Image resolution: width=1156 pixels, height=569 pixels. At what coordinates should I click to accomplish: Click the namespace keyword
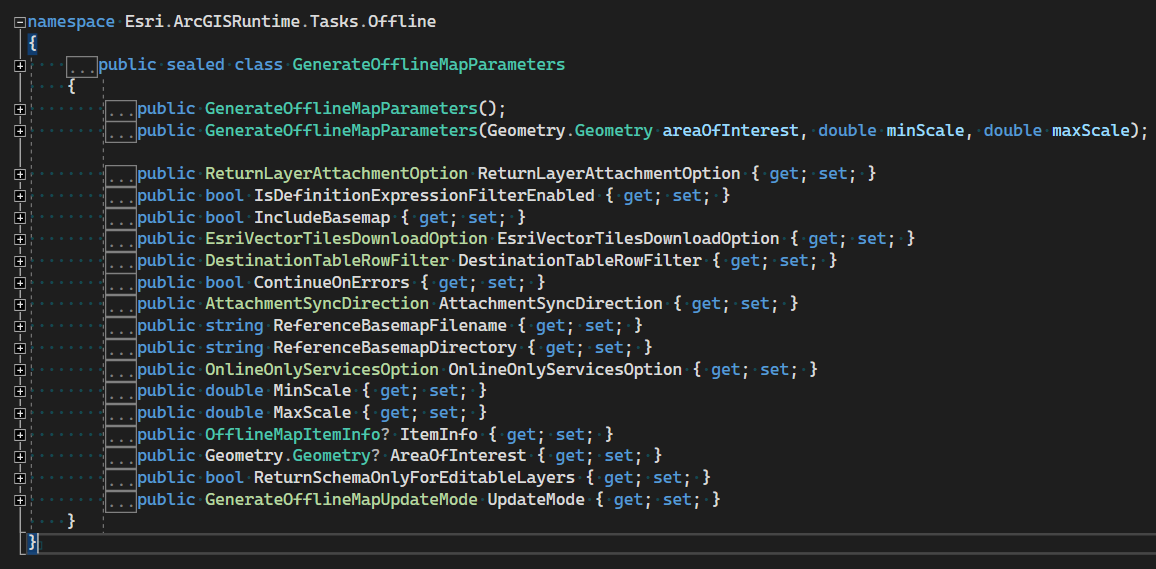point(72,22)
